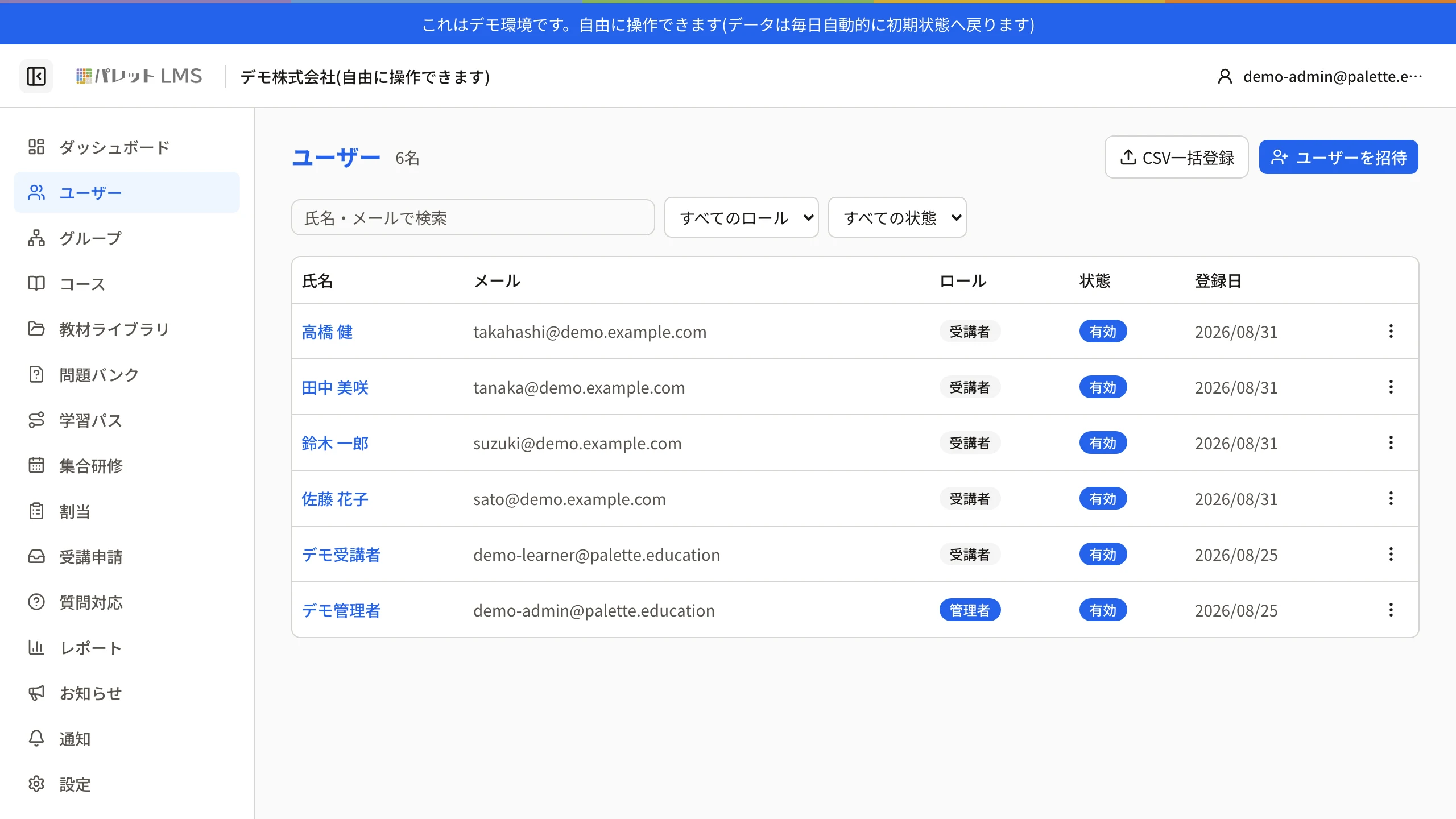Collapse the sidebar with the panel toggle icon

[x=36, y=76]
